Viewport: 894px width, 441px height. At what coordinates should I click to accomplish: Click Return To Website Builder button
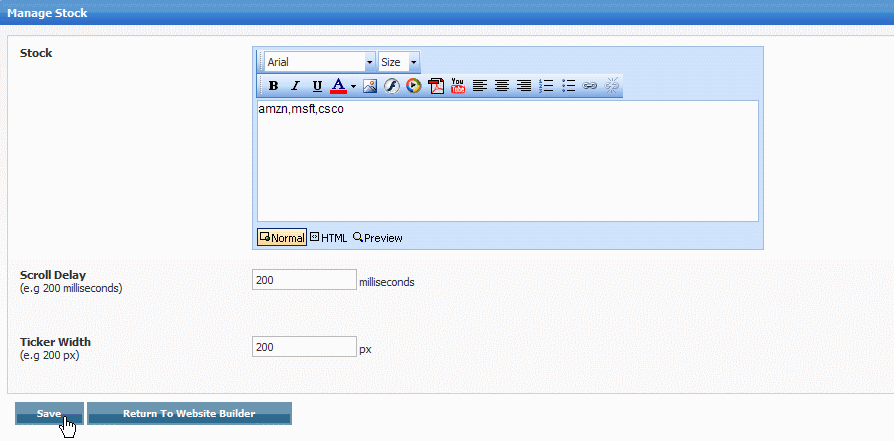point(189,414)
